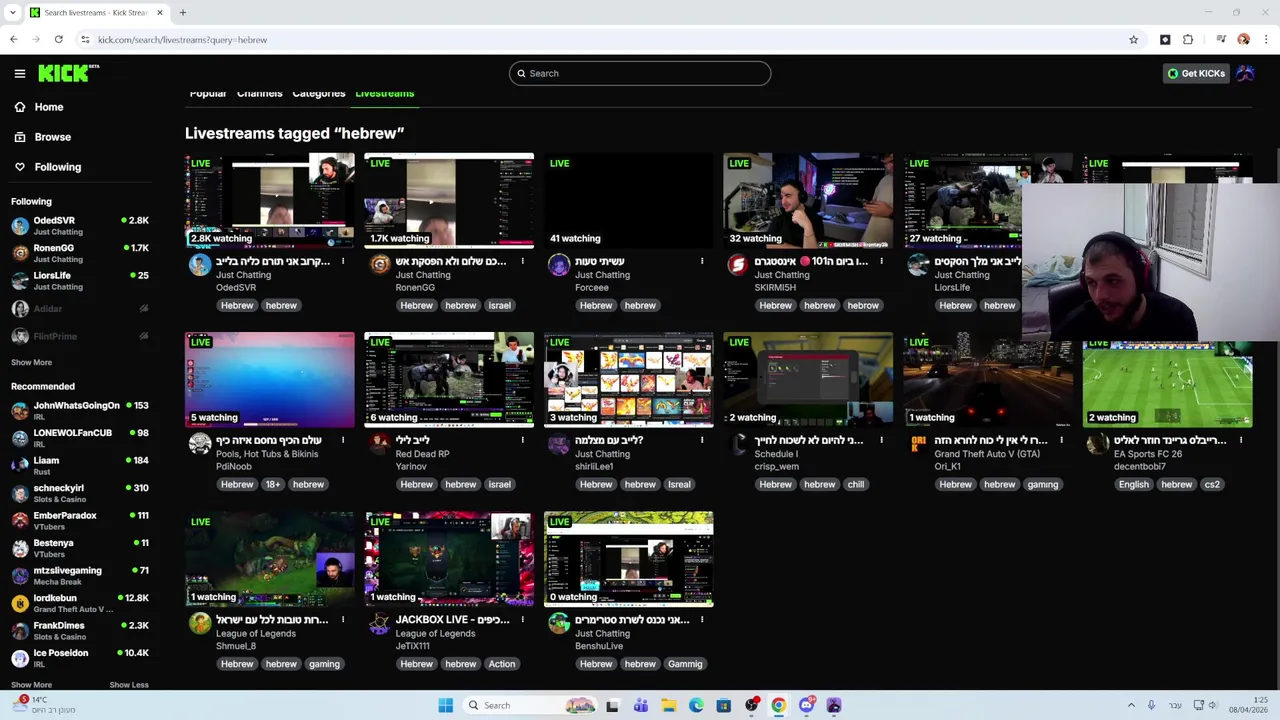The height and width of the screenshot is (720, 1280).
Task: Open SKIRMI5H livestream thumbnail
Action: point(808,200)
